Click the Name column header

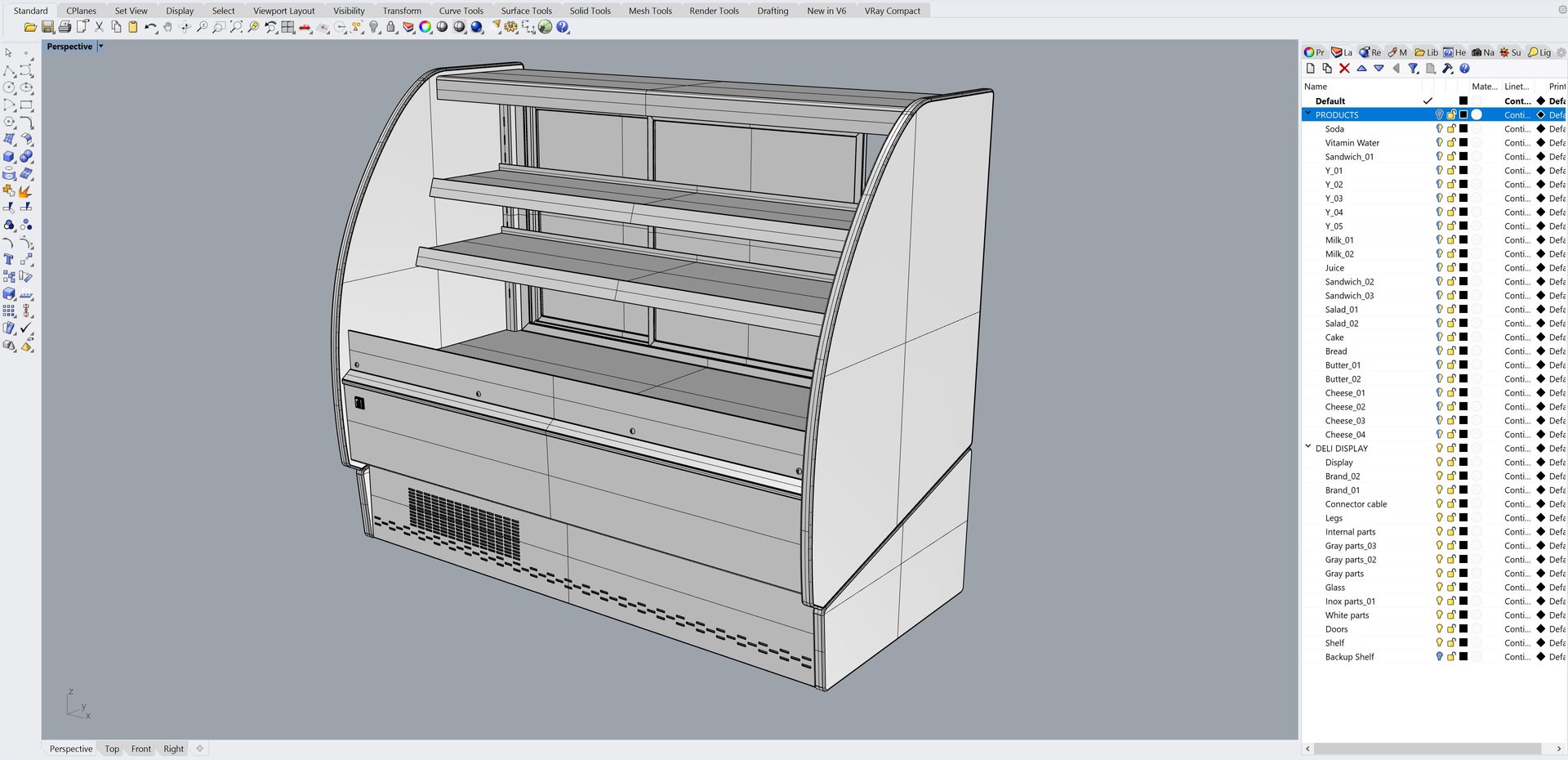(x=1316, y=87)
